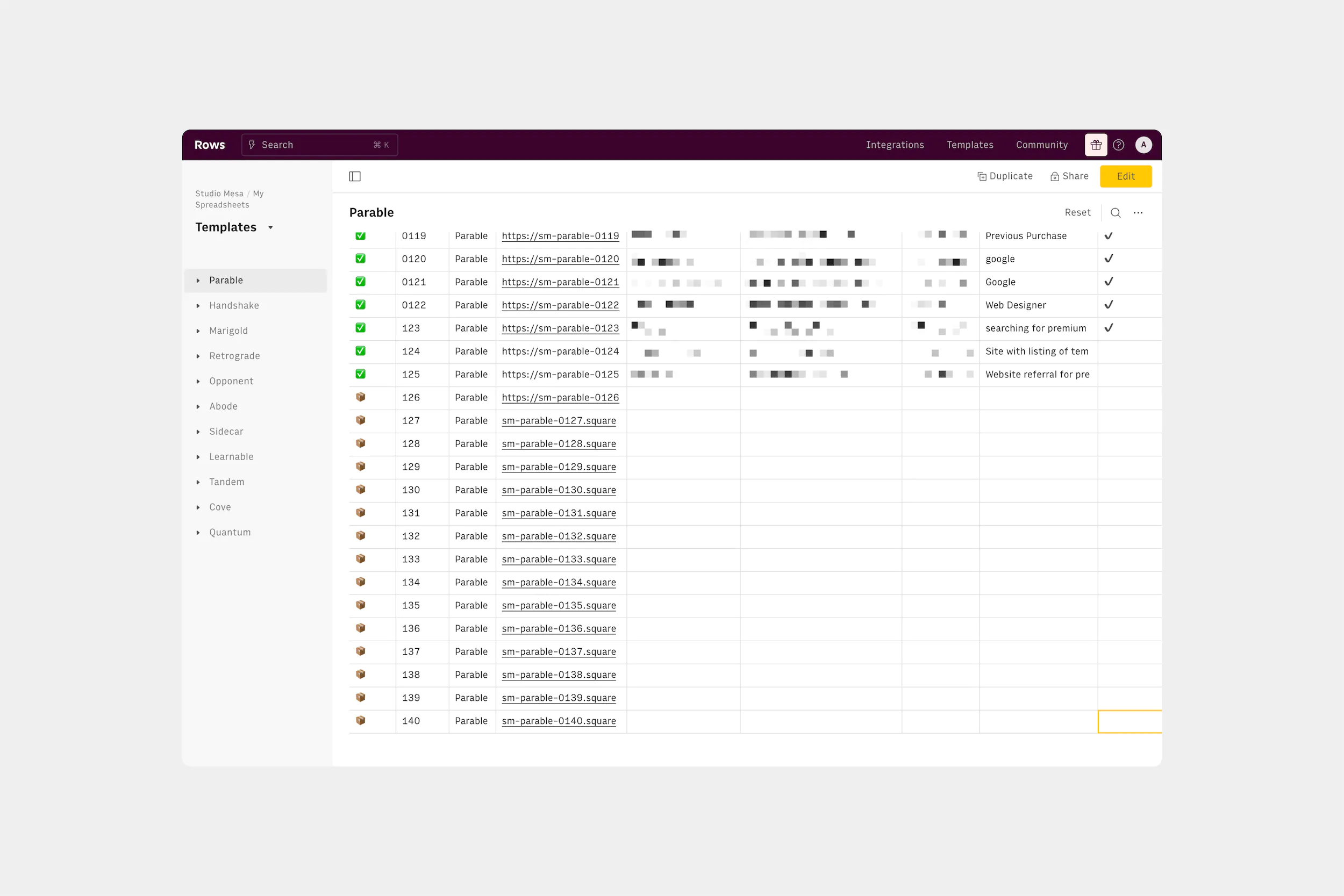The height and width of the screenshot is (896, 1344).
Task: Toggle green checkbox in row 0119
Action: [361, 235]
